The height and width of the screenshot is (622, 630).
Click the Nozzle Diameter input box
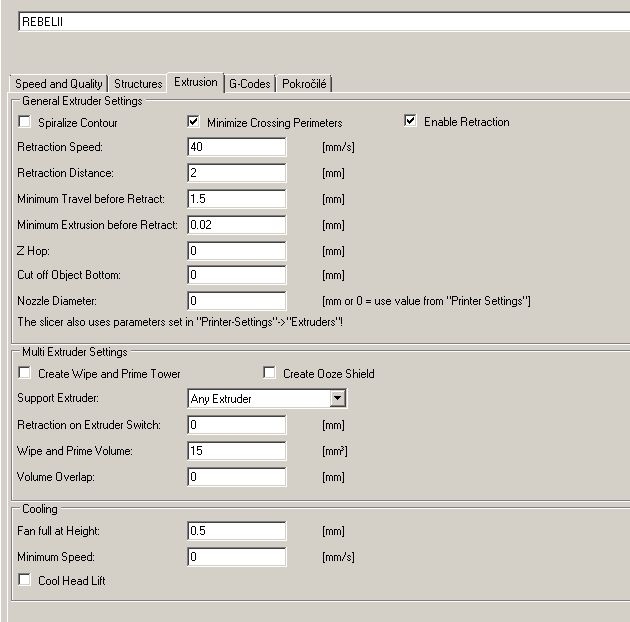tap(236, 300)
